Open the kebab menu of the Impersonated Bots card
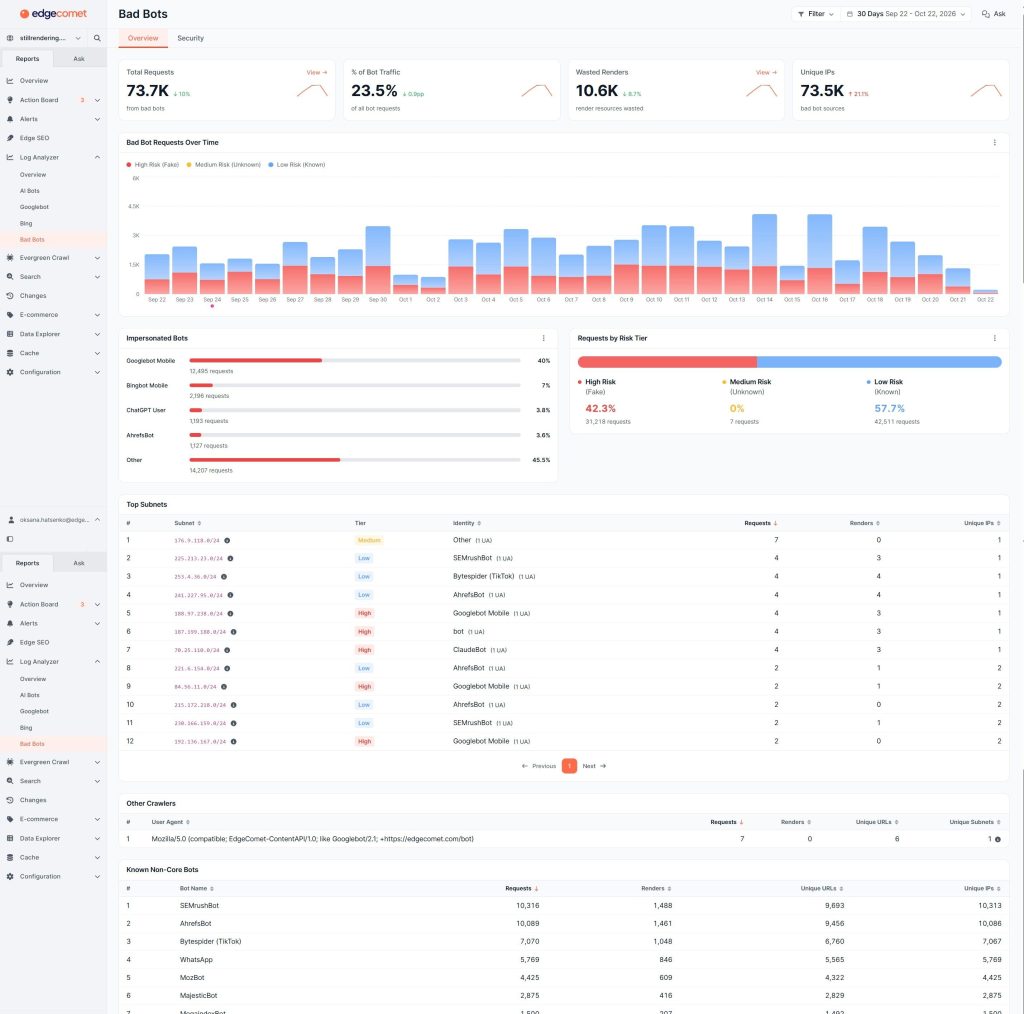Viewport: 1024px width, 1014px height. point(543,338)
